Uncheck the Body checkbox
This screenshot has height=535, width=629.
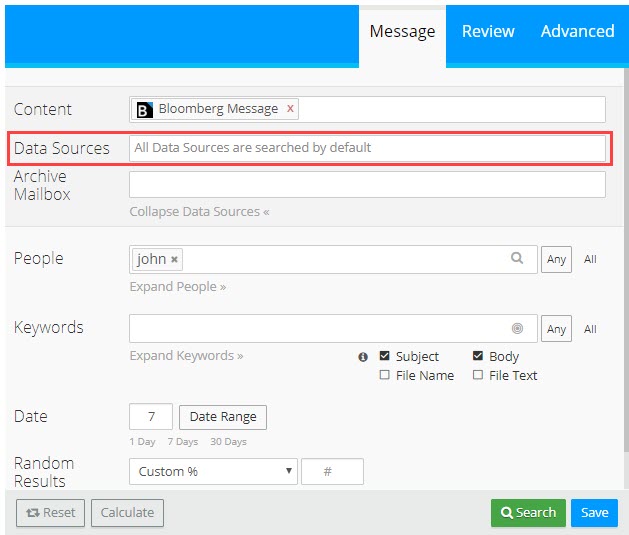tap(478, 356)
